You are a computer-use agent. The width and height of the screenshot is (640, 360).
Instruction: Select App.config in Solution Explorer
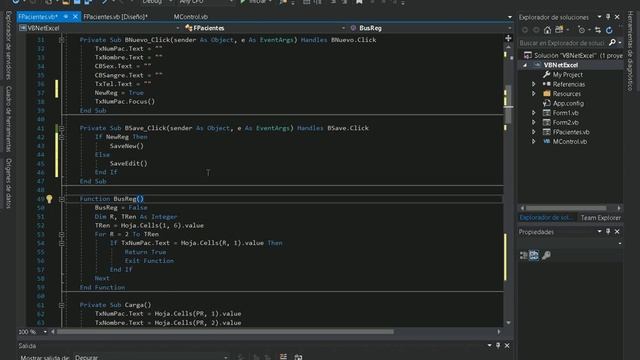[x=568, y=103]
